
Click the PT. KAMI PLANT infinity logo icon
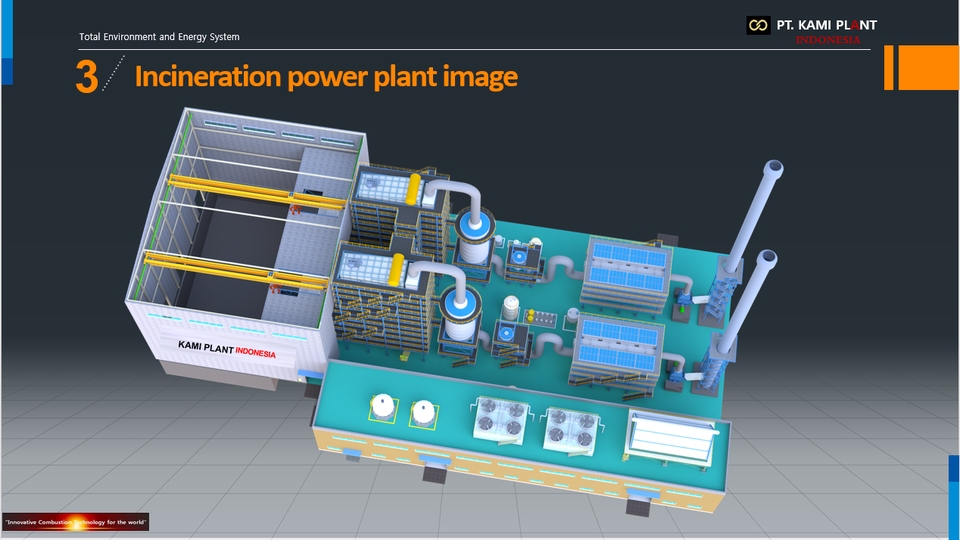pyautogui.click(x=758, y=25)
